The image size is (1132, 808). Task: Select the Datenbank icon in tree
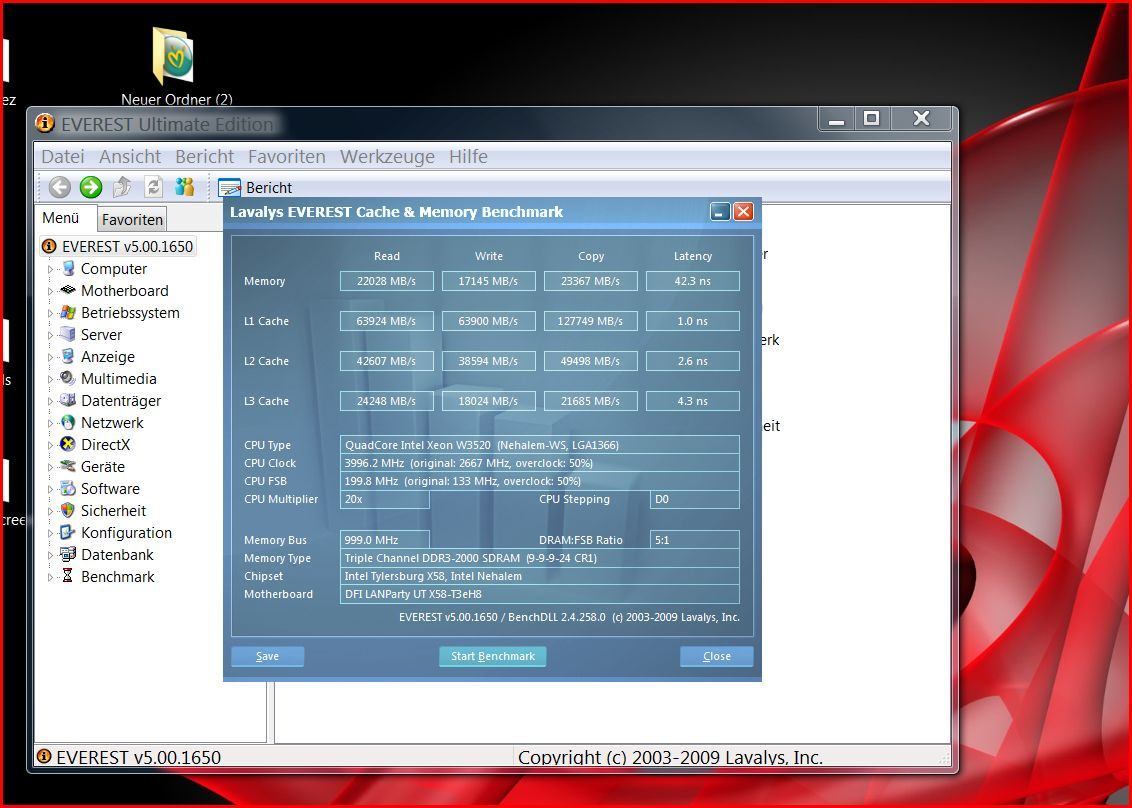(68, 555)
